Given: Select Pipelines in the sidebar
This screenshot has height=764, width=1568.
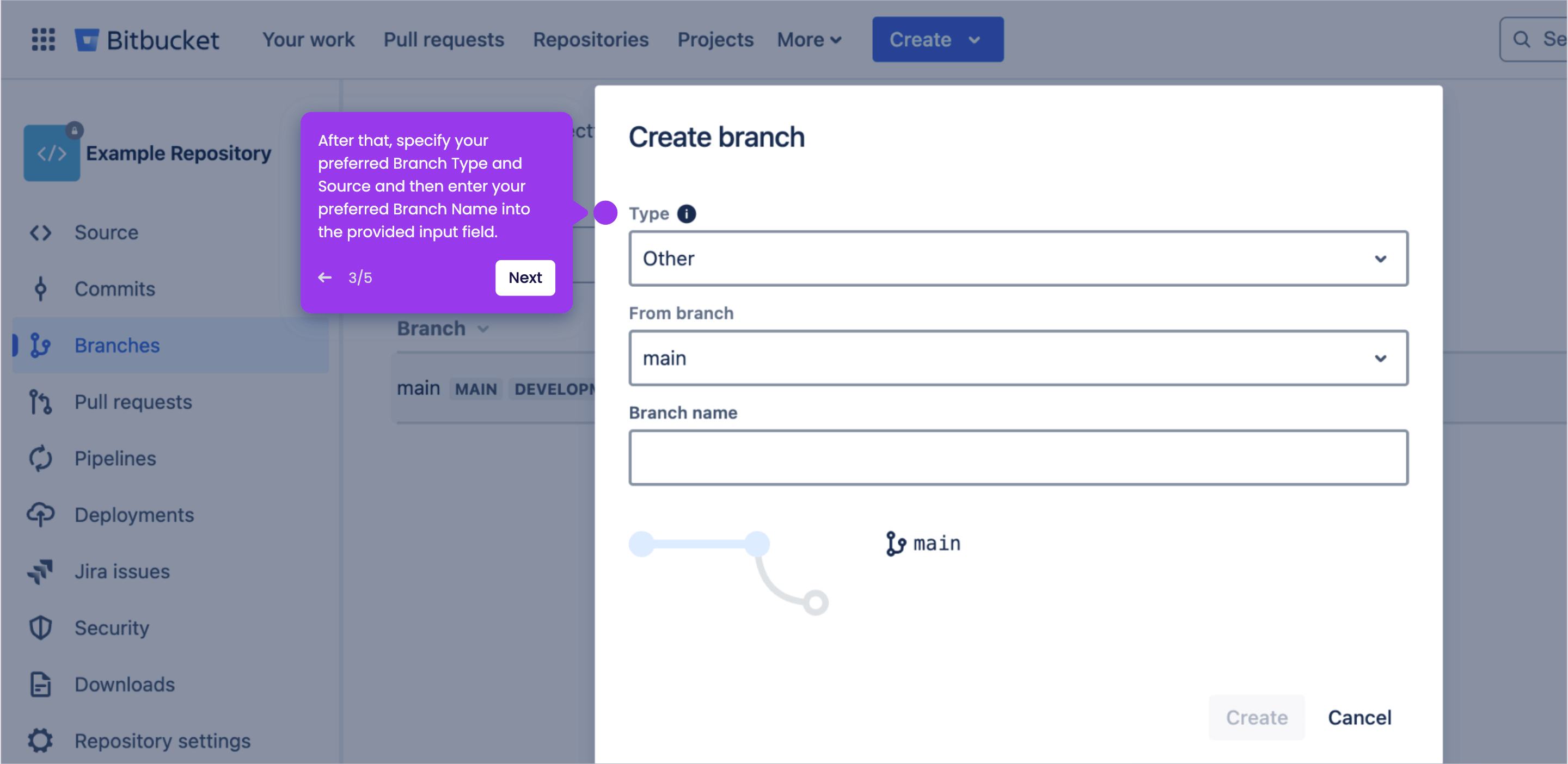Looking at the screenshot, I should point(170,459).
